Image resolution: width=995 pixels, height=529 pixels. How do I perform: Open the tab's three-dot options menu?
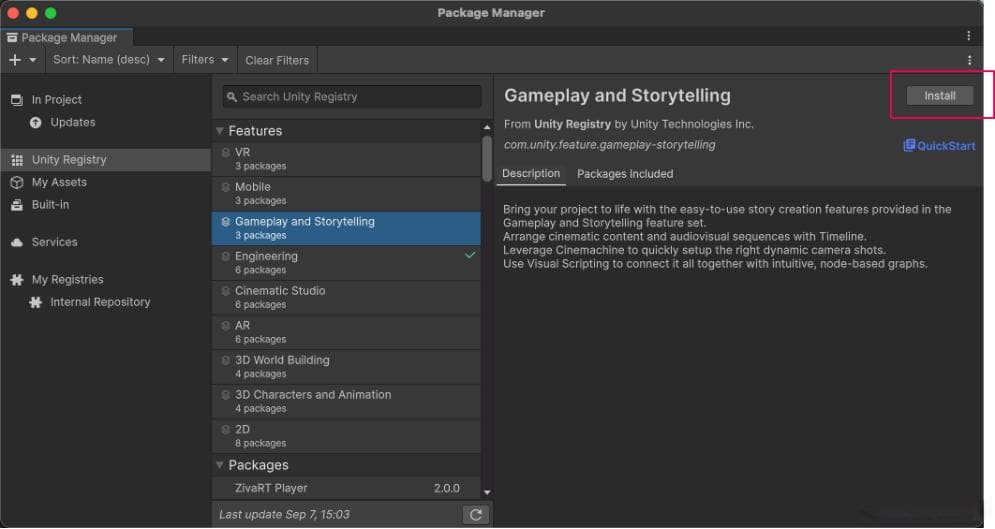pyautogui.click(x=968, y=36)
